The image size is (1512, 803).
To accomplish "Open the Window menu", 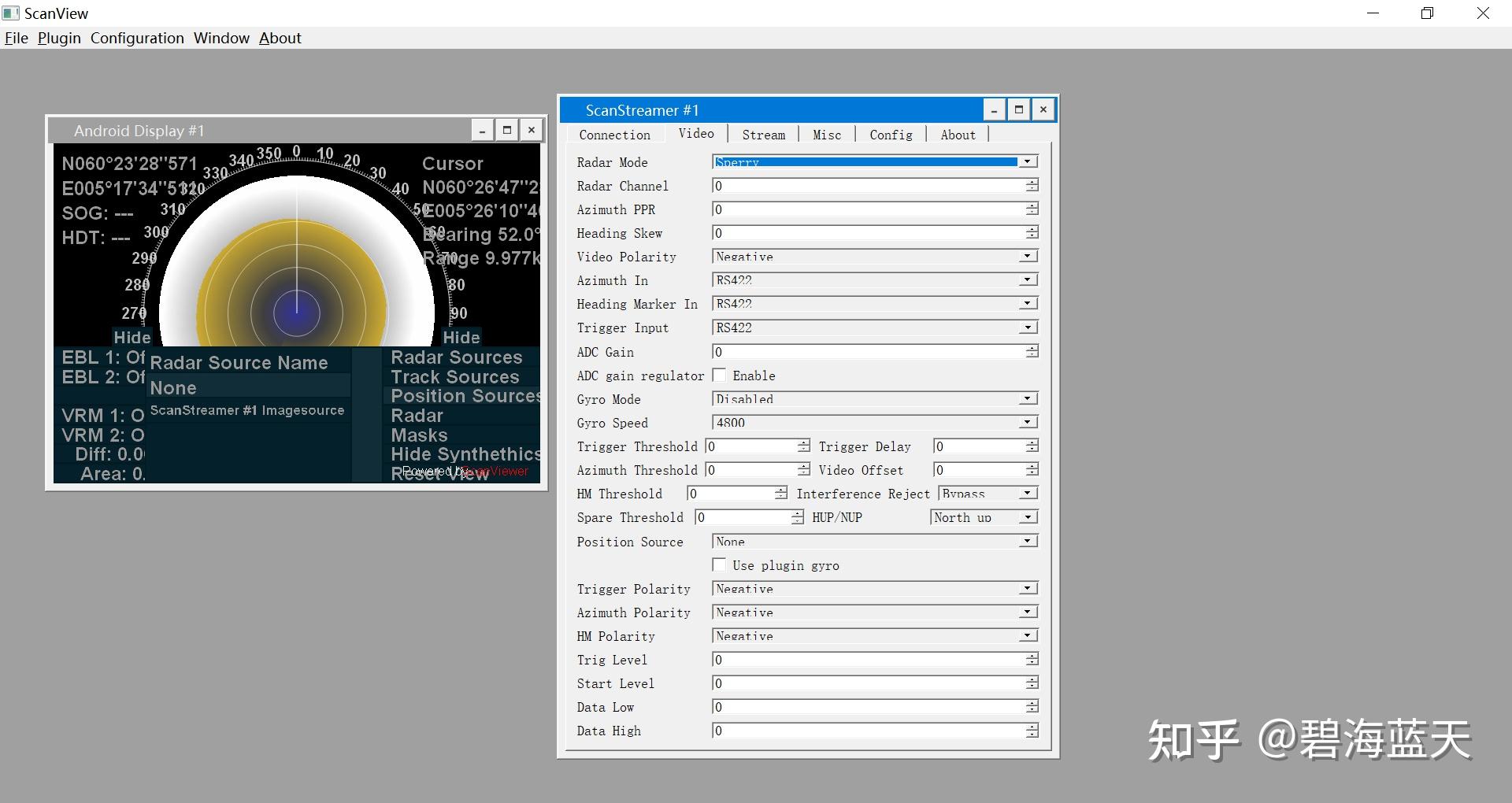I will [221, 38].
